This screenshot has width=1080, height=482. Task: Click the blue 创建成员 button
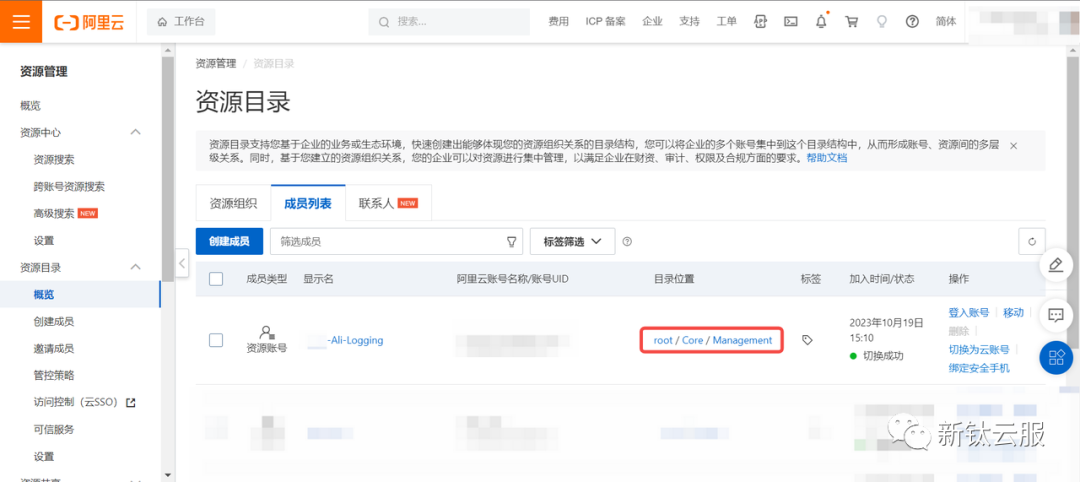[x=229, y=242]
